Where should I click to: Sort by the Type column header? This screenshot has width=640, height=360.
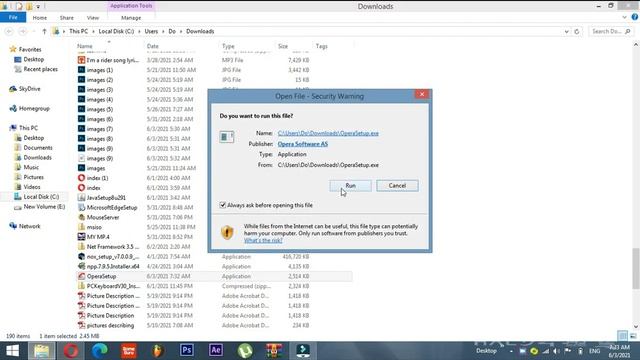[228, 46]
